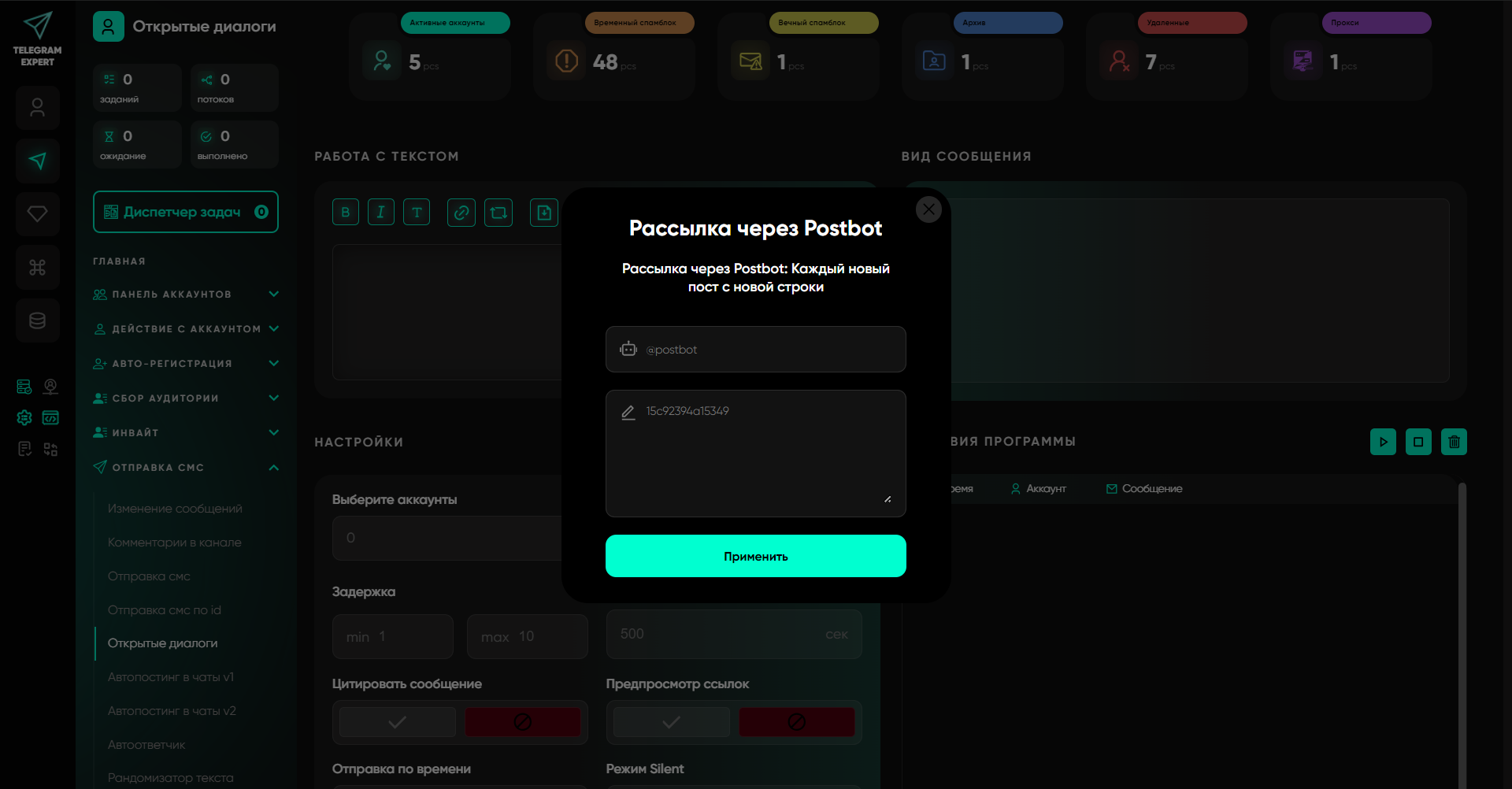The width and height of the screenshot is (1512, 789).
Task: Disable link preview red option
Action: [796, 722]
